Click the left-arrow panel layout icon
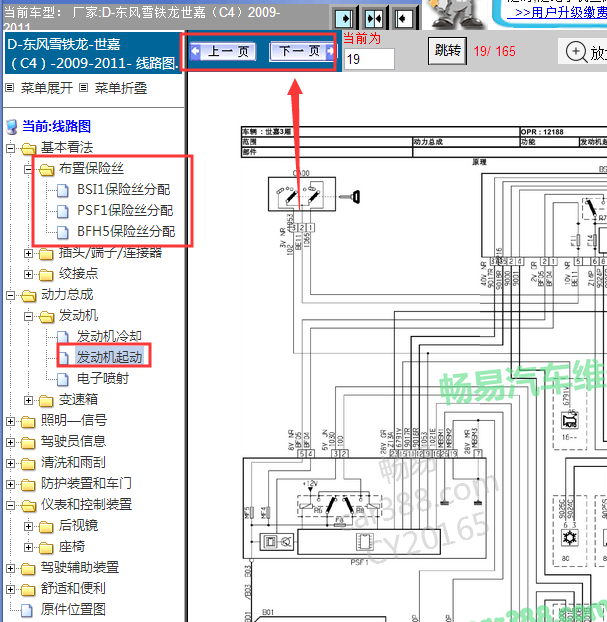 [x=403, y=18]
